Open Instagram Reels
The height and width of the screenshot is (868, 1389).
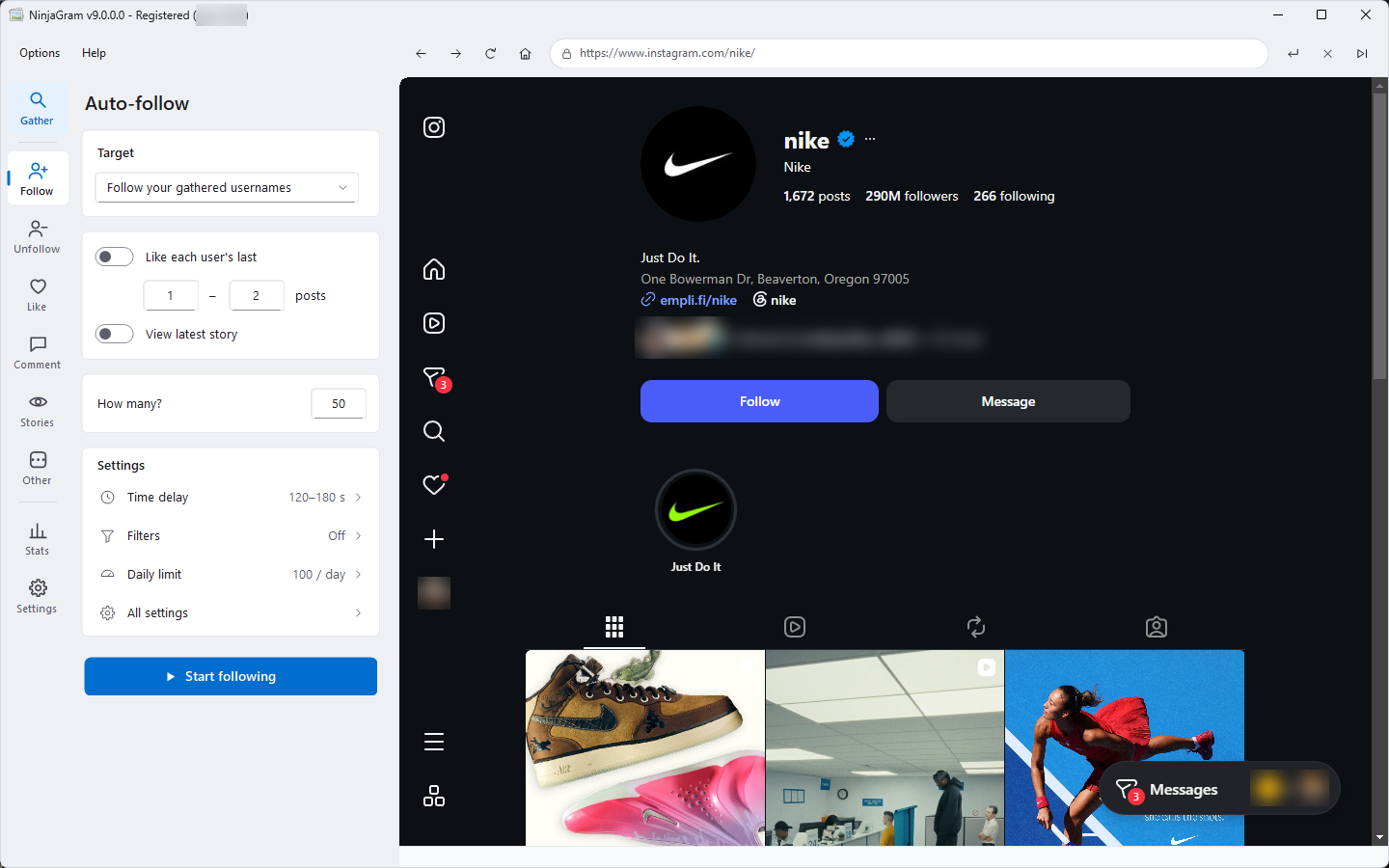434,323
